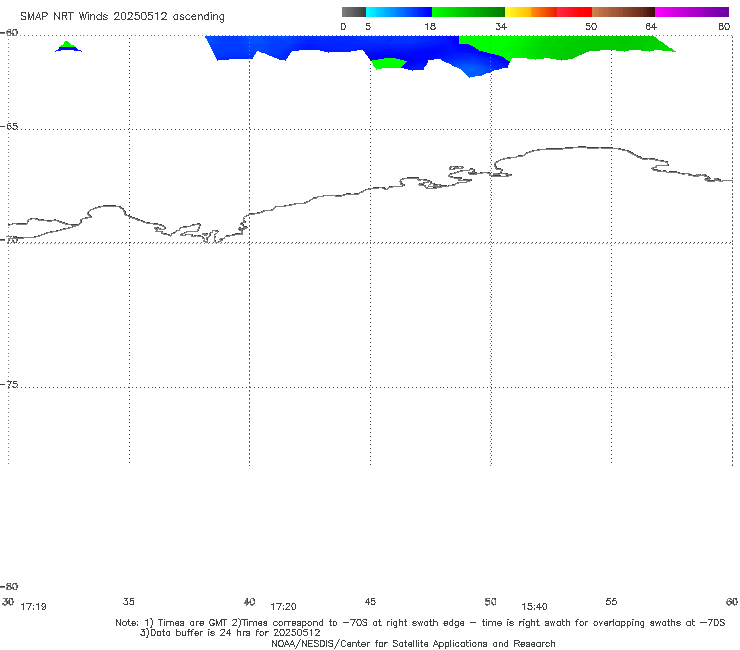
Task: Click the small green triangle patch at upper left
Action: pos(67,46)
